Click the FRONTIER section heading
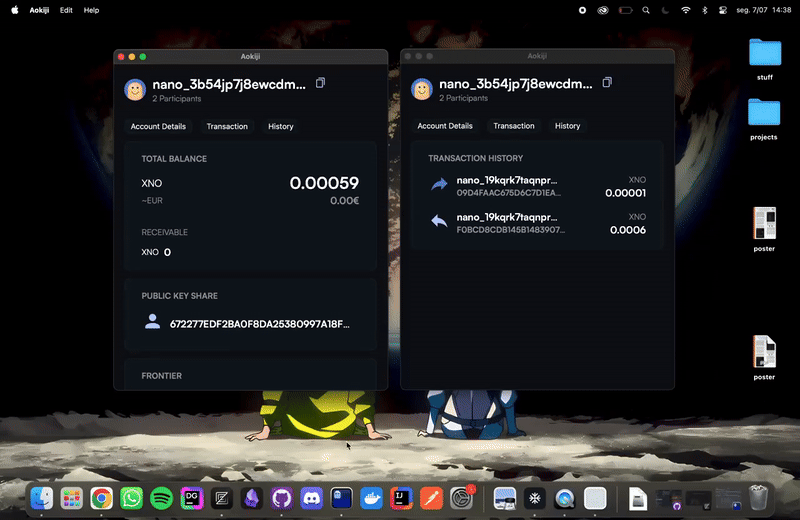 (x=162, y=376)
